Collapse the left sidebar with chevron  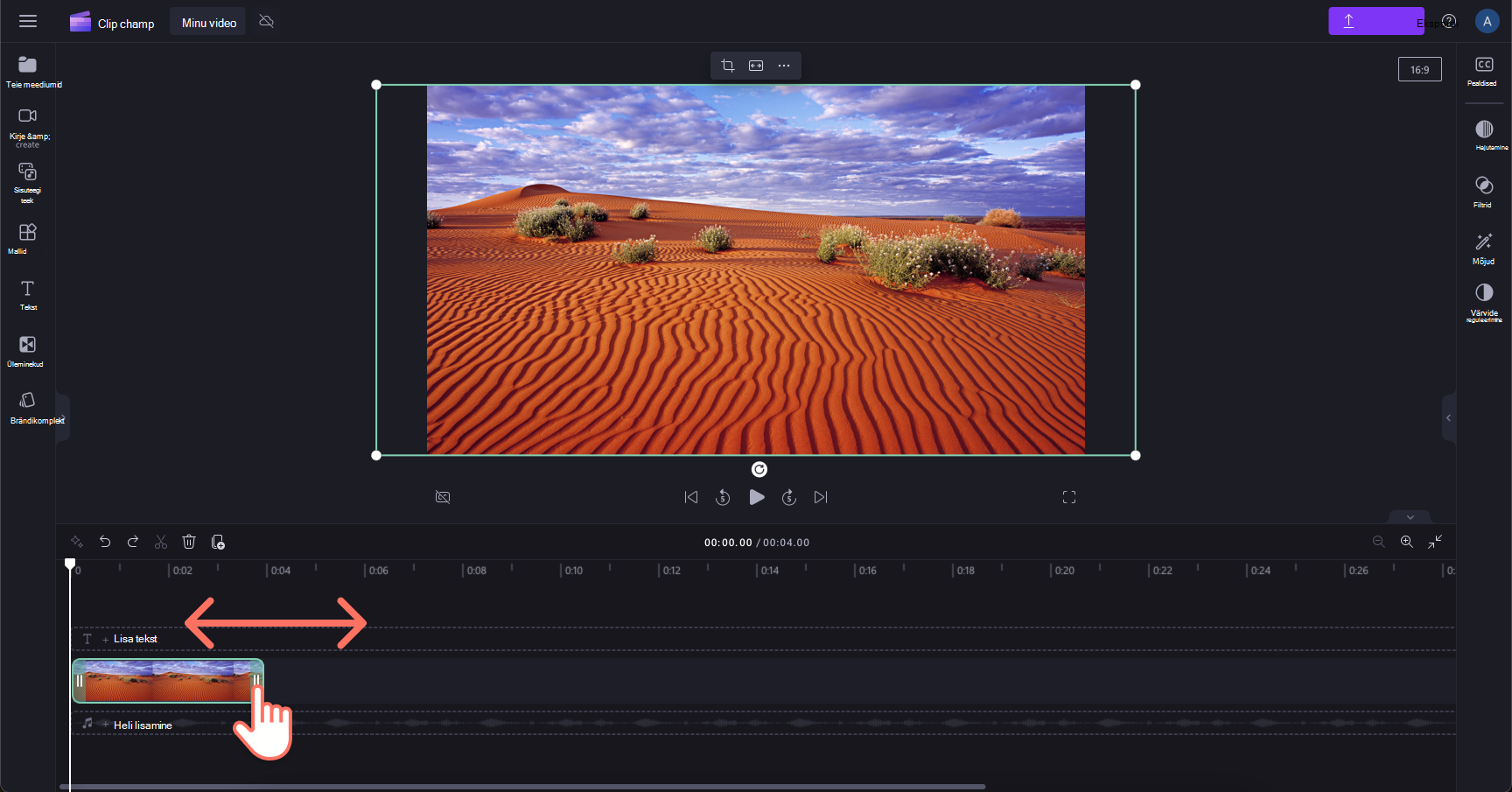coord(63,418)
